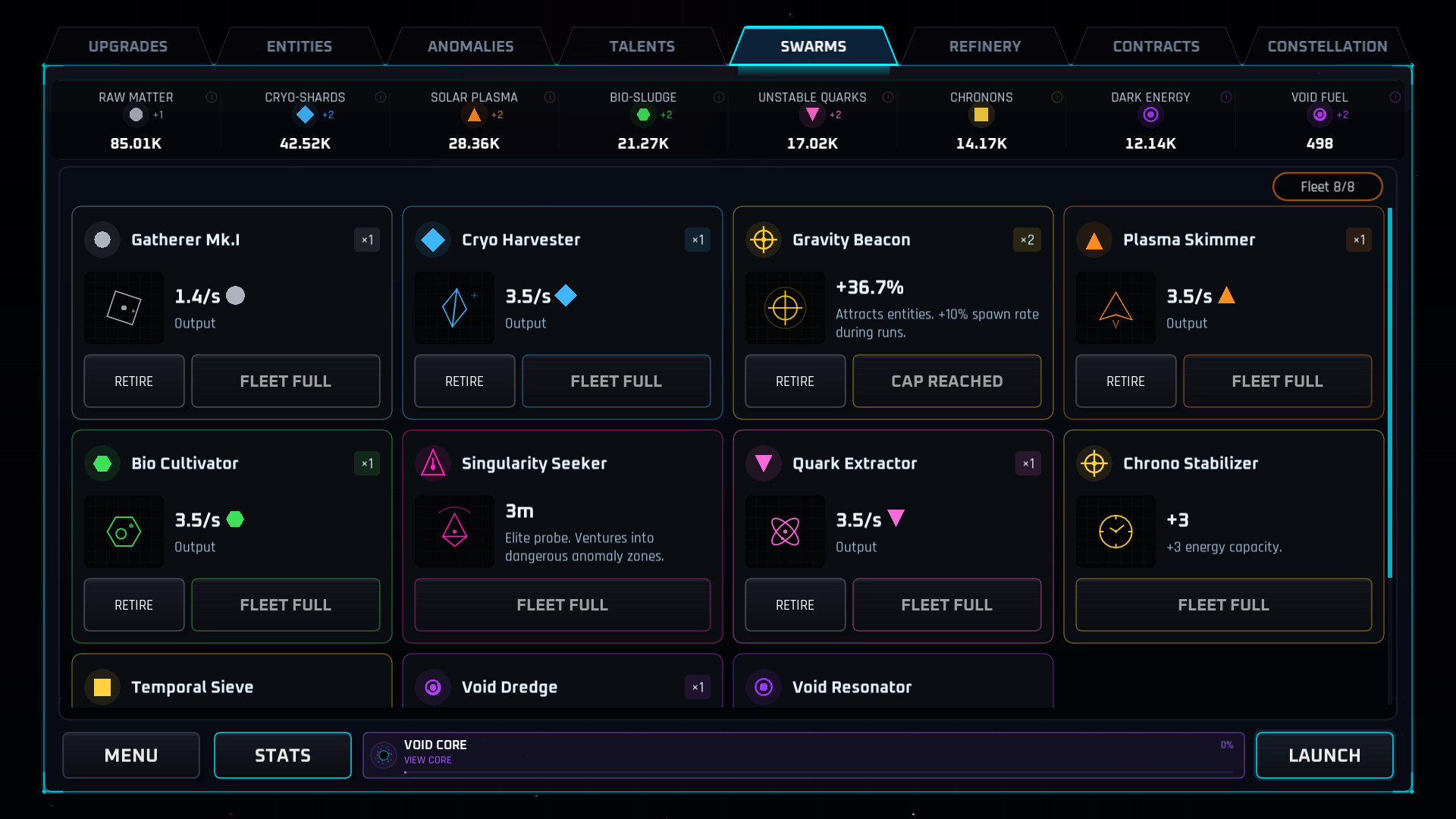
Task: Open the Anomalies tab
Action: coord(471,46)
